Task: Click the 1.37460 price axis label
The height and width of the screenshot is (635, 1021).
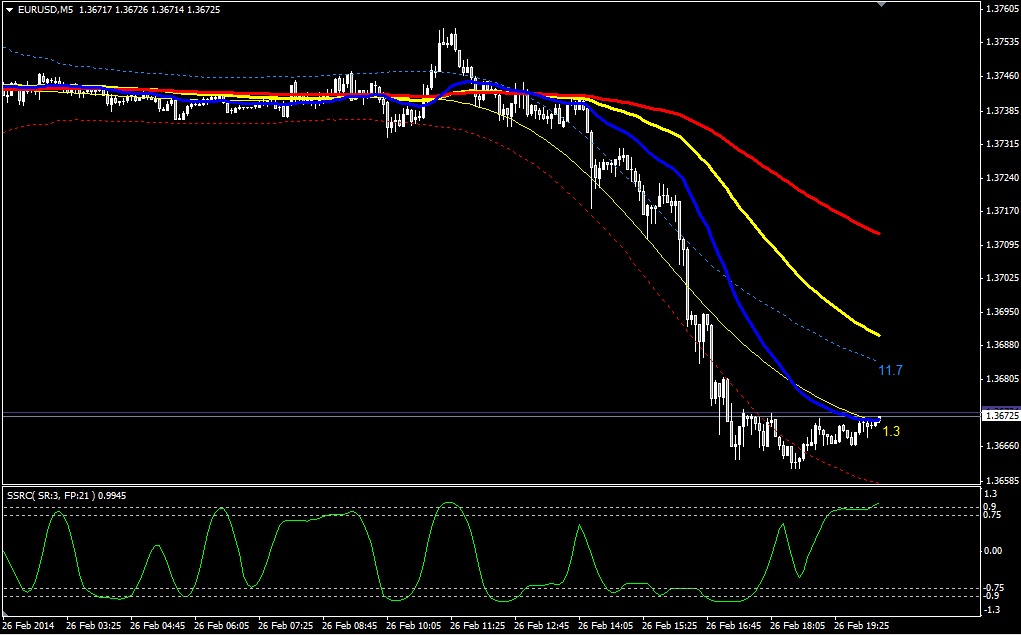Action: coord(1003,76)
